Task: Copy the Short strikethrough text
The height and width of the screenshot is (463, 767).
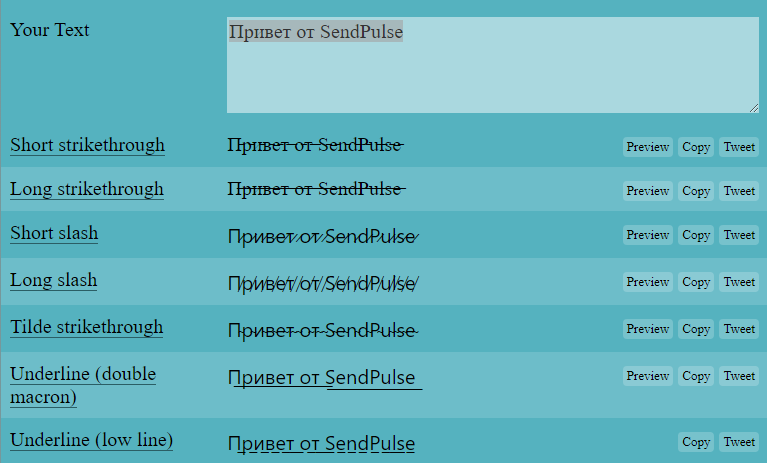Action: click(696, 147)
